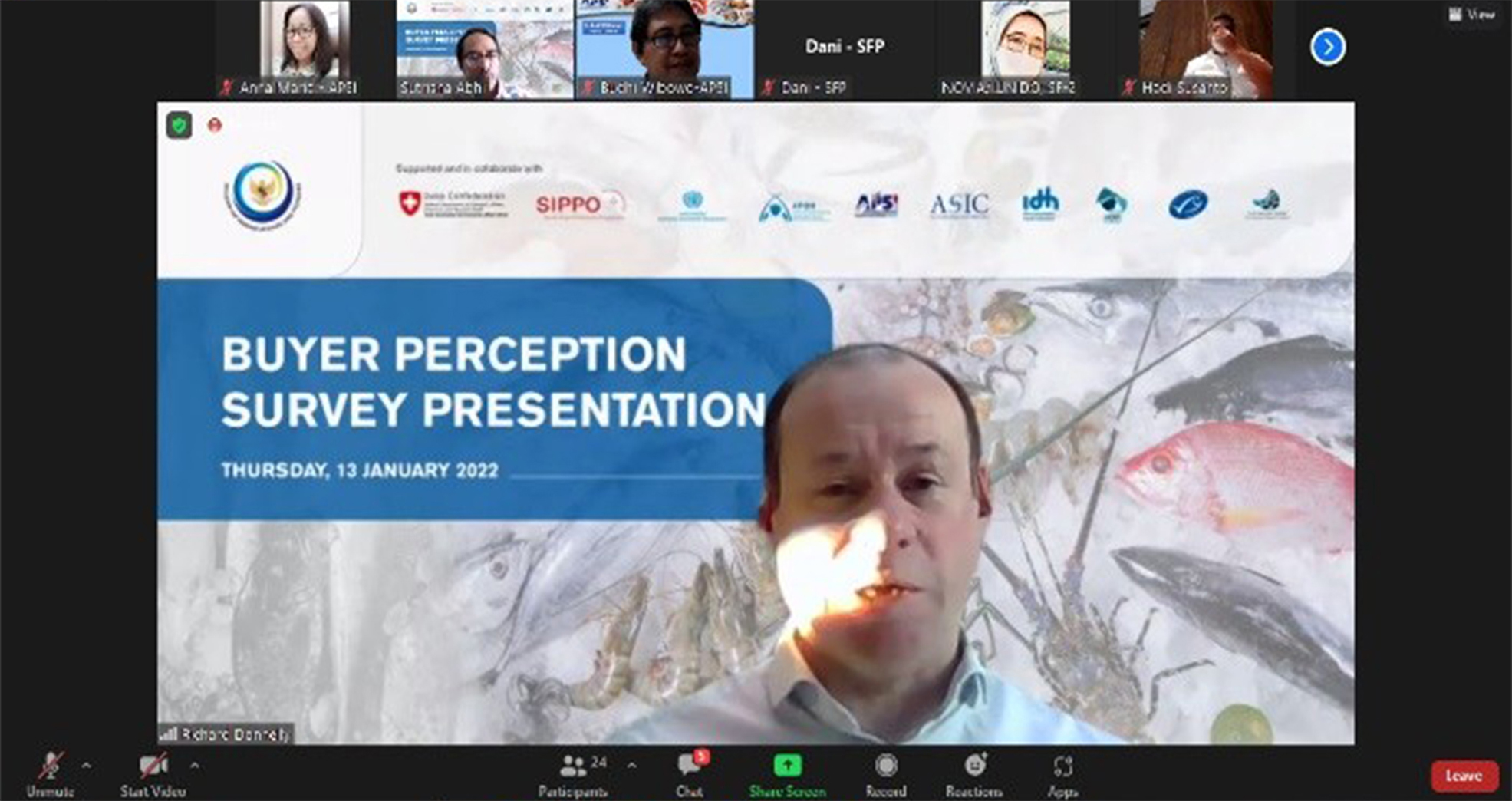Click the Unmute microphone icon
Viewport: 1512px width, 801px height.
pyautogui.click(x=51, y=766)
